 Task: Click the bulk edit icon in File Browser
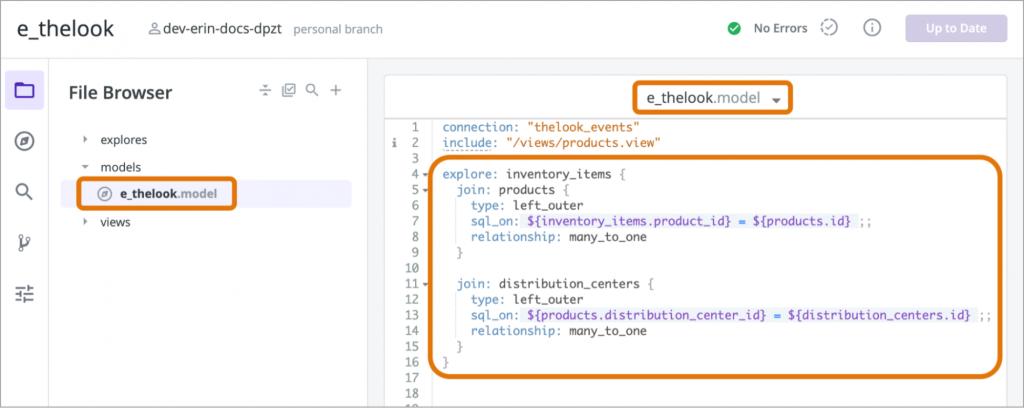click(289, 91)
